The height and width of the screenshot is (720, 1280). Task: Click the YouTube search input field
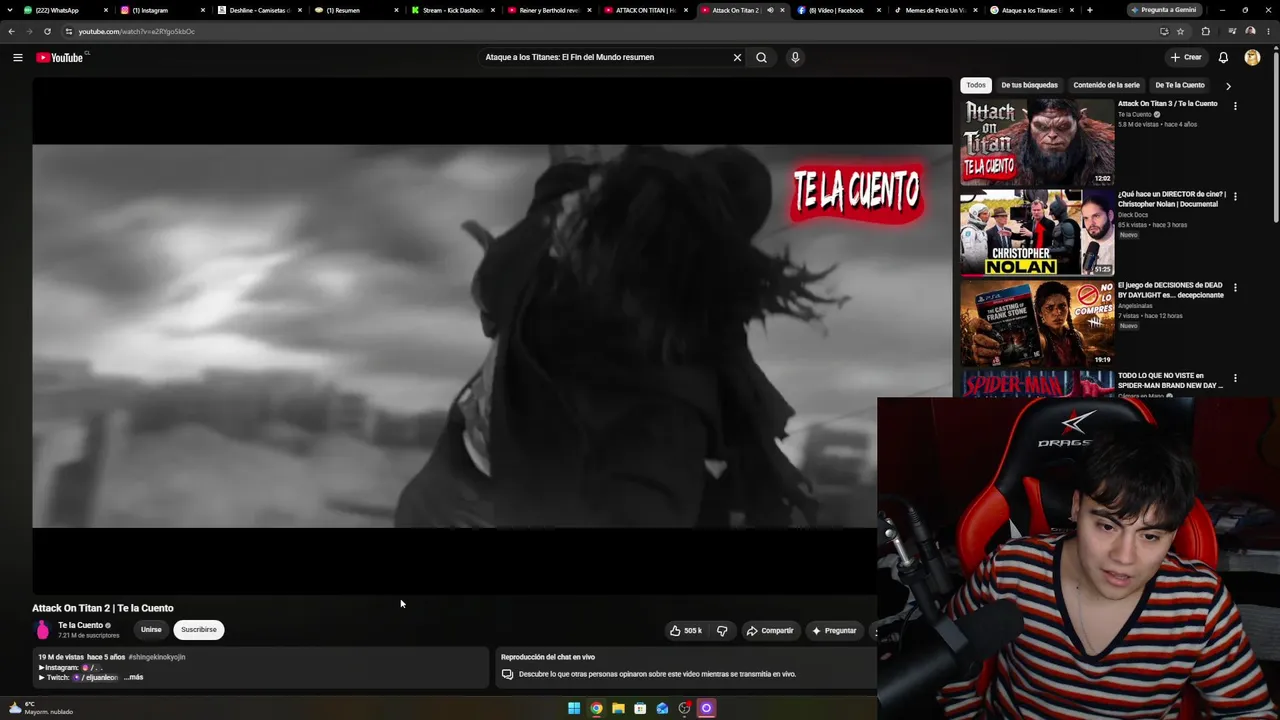(x=606, y=58)
